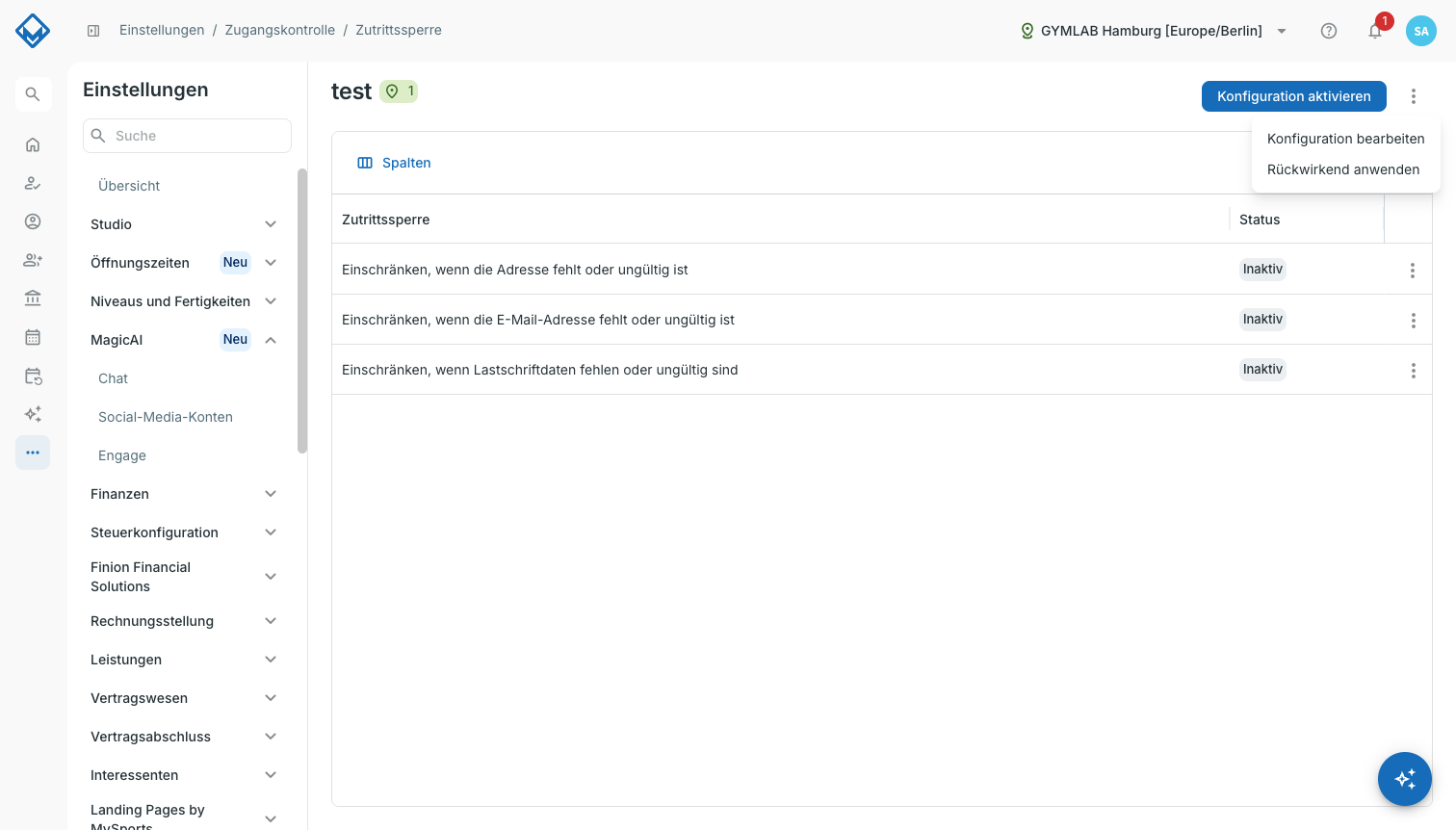Screen dimensions: 1456x830
Task: Open finance bank building icon
Action: pyautogui.click(x=33, y=298)
